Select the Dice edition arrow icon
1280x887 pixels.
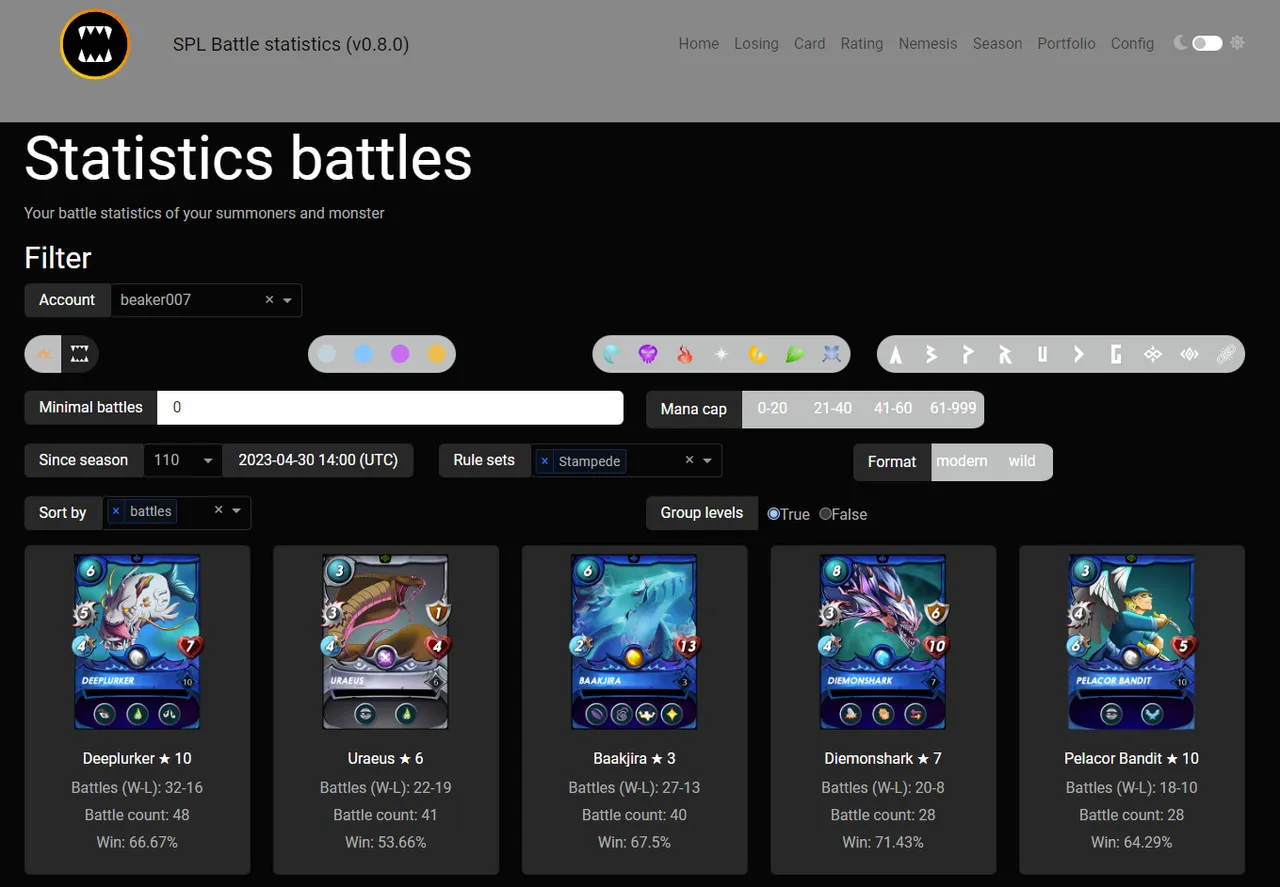pos(1078,354)
